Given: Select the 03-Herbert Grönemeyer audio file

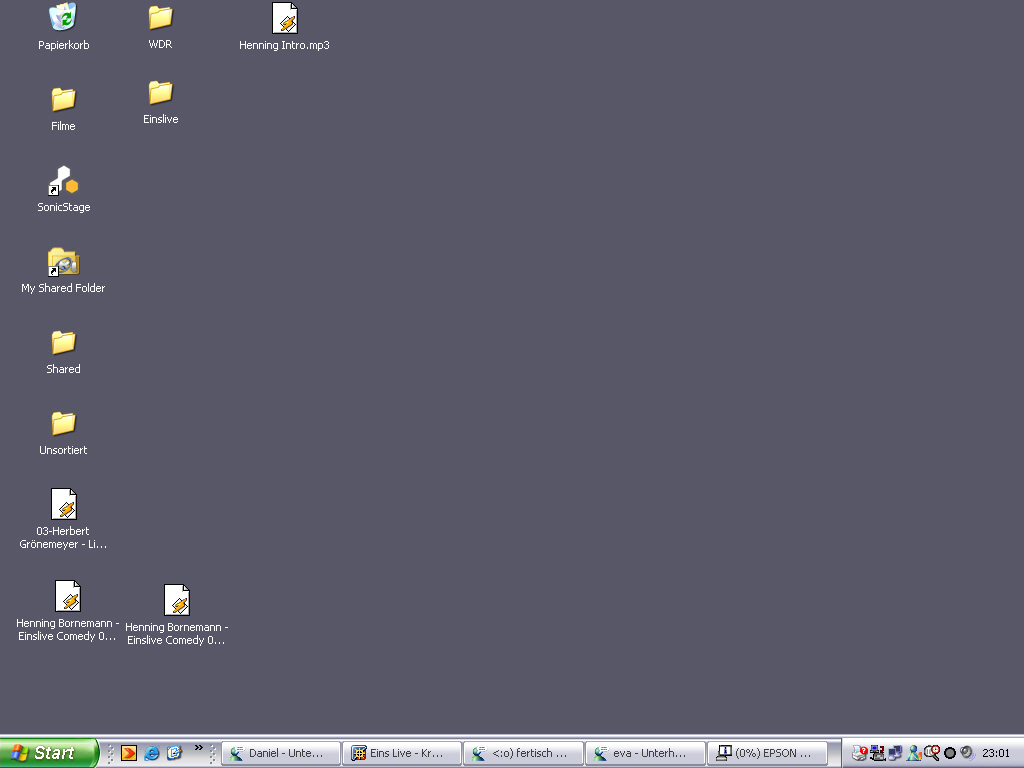Looking at the screenshot, I should 63,504.
